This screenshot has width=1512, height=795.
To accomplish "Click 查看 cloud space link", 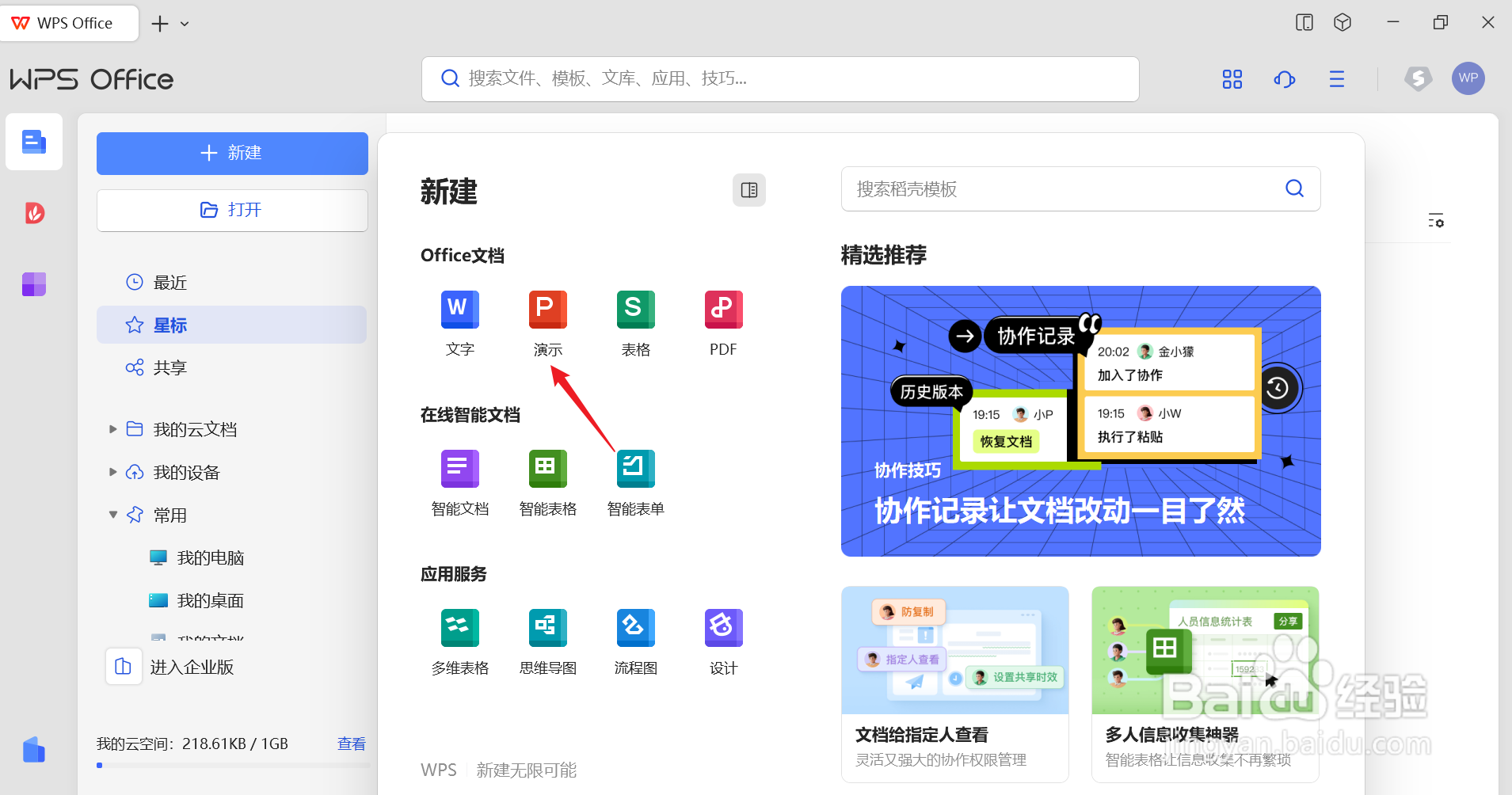I will coord(352,744).
